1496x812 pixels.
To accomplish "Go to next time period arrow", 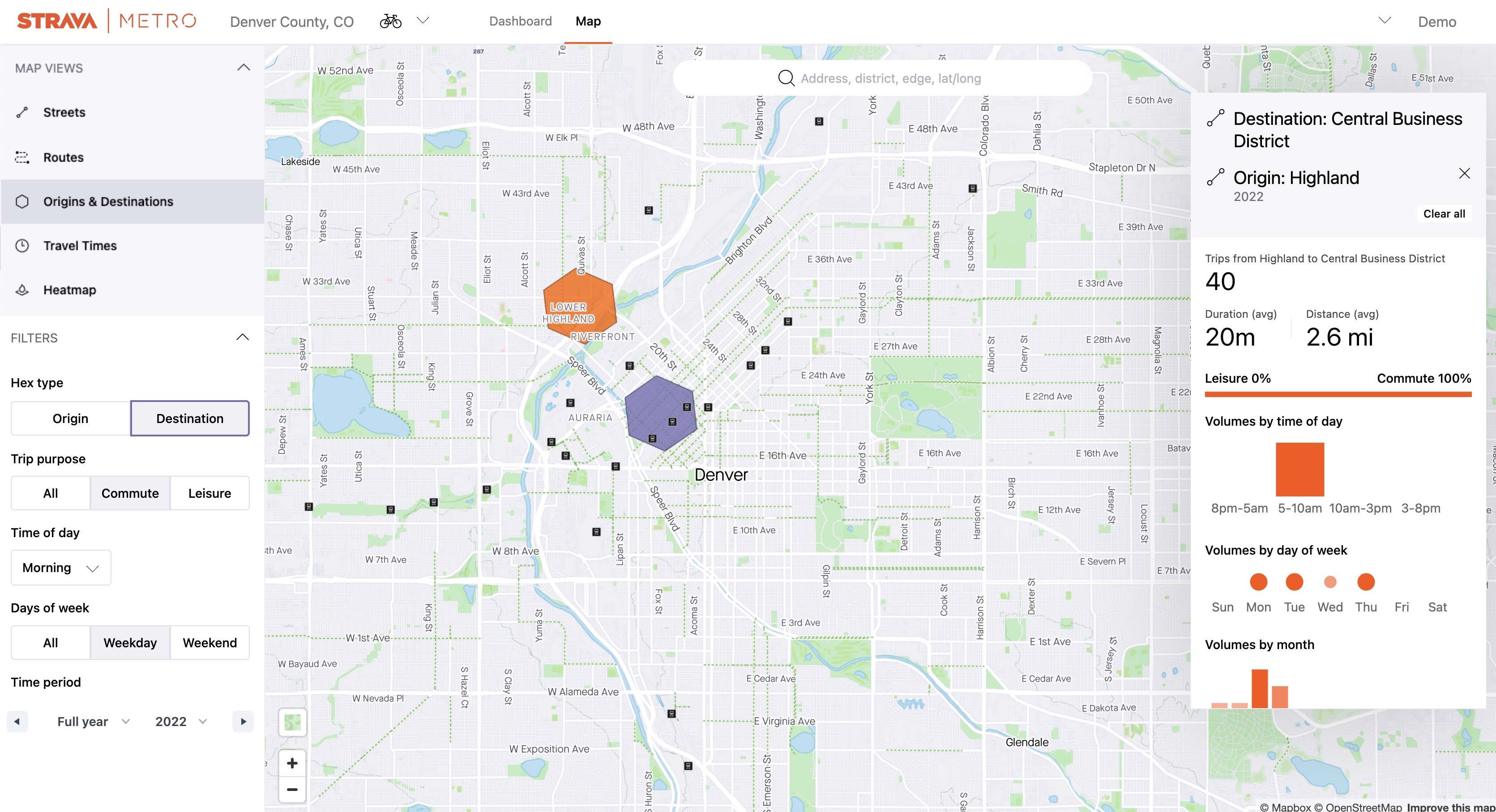I will point(244,722).
